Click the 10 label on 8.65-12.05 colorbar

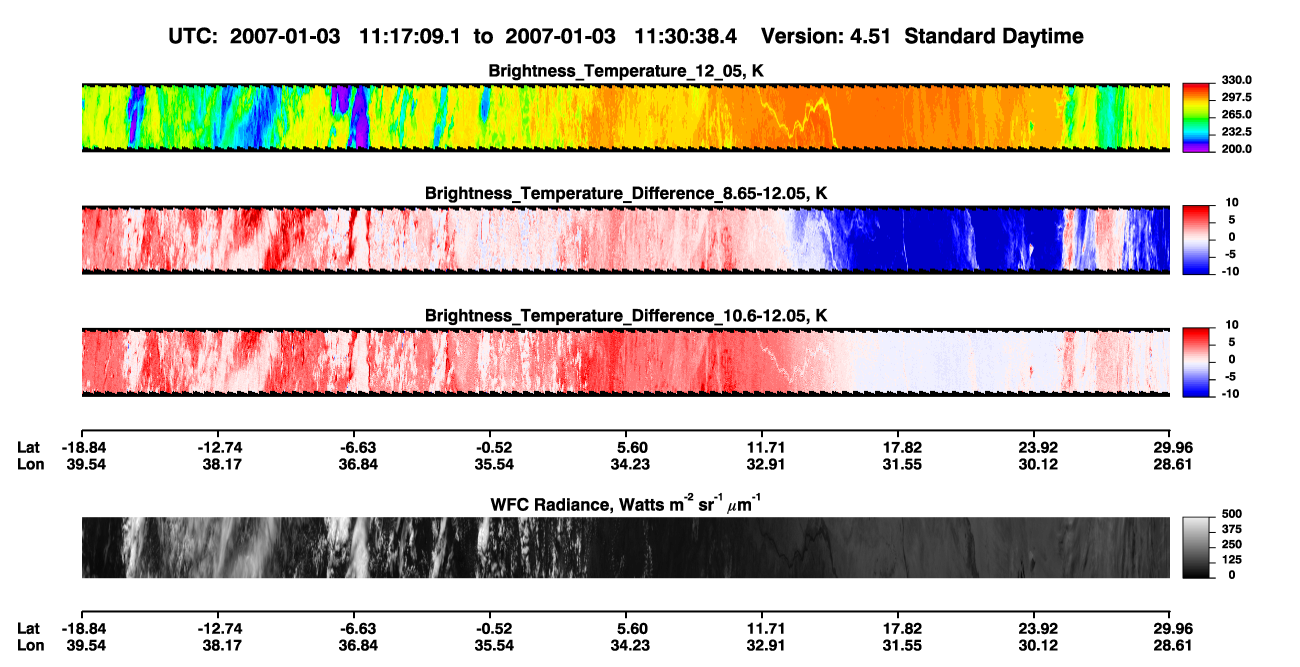(1232, 202)
